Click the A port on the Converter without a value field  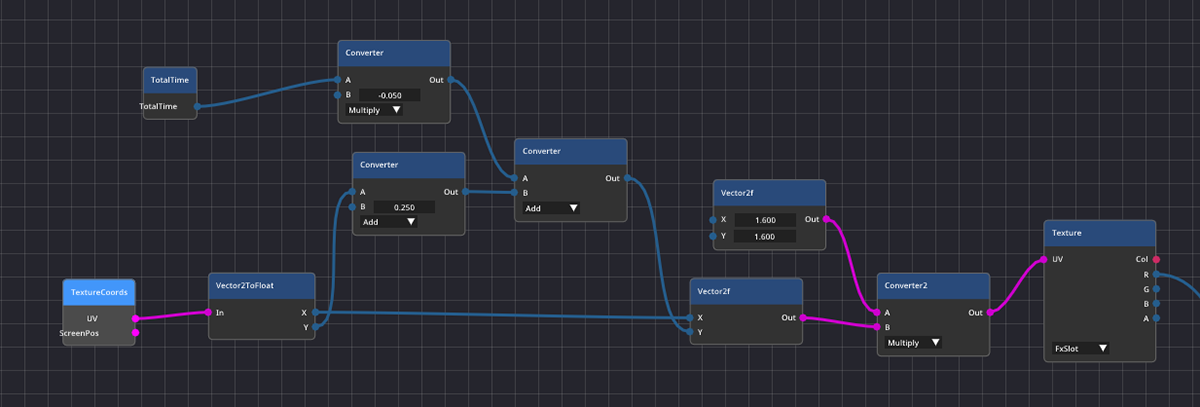[515, 178]
